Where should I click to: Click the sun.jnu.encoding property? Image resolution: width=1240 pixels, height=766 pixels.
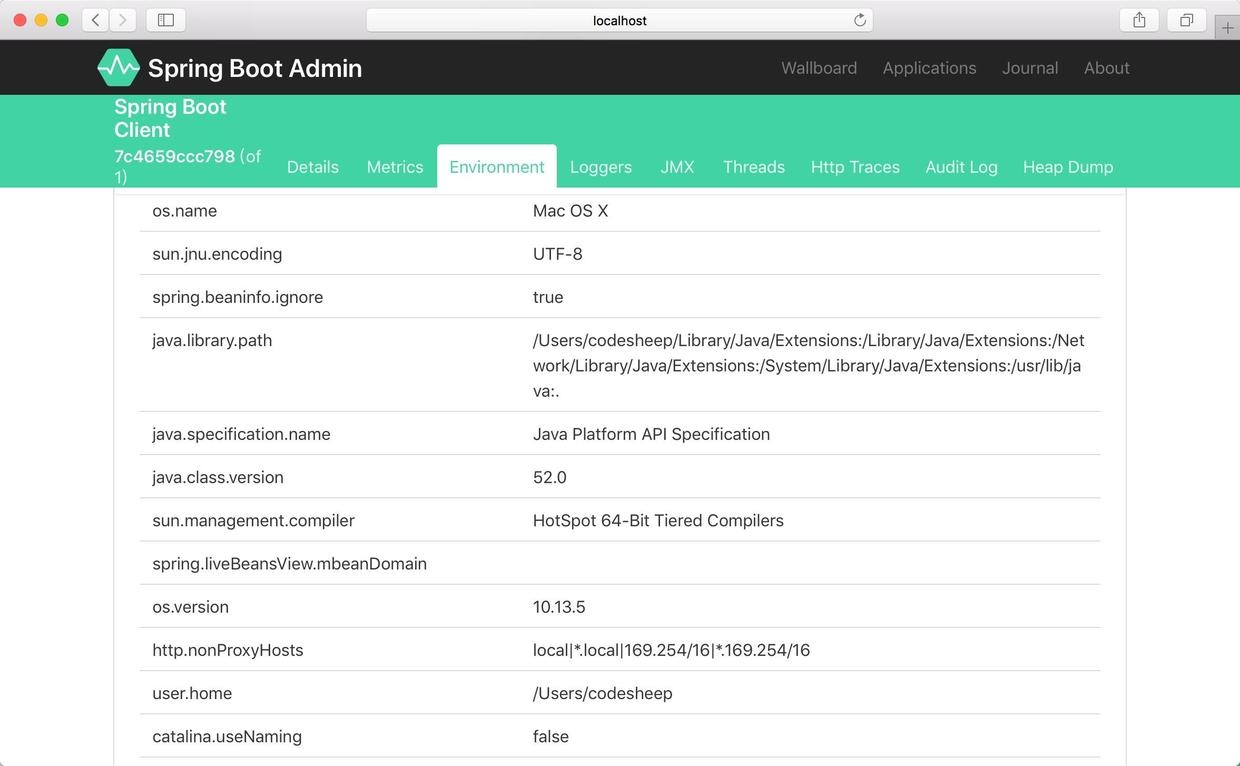point(217,254)
